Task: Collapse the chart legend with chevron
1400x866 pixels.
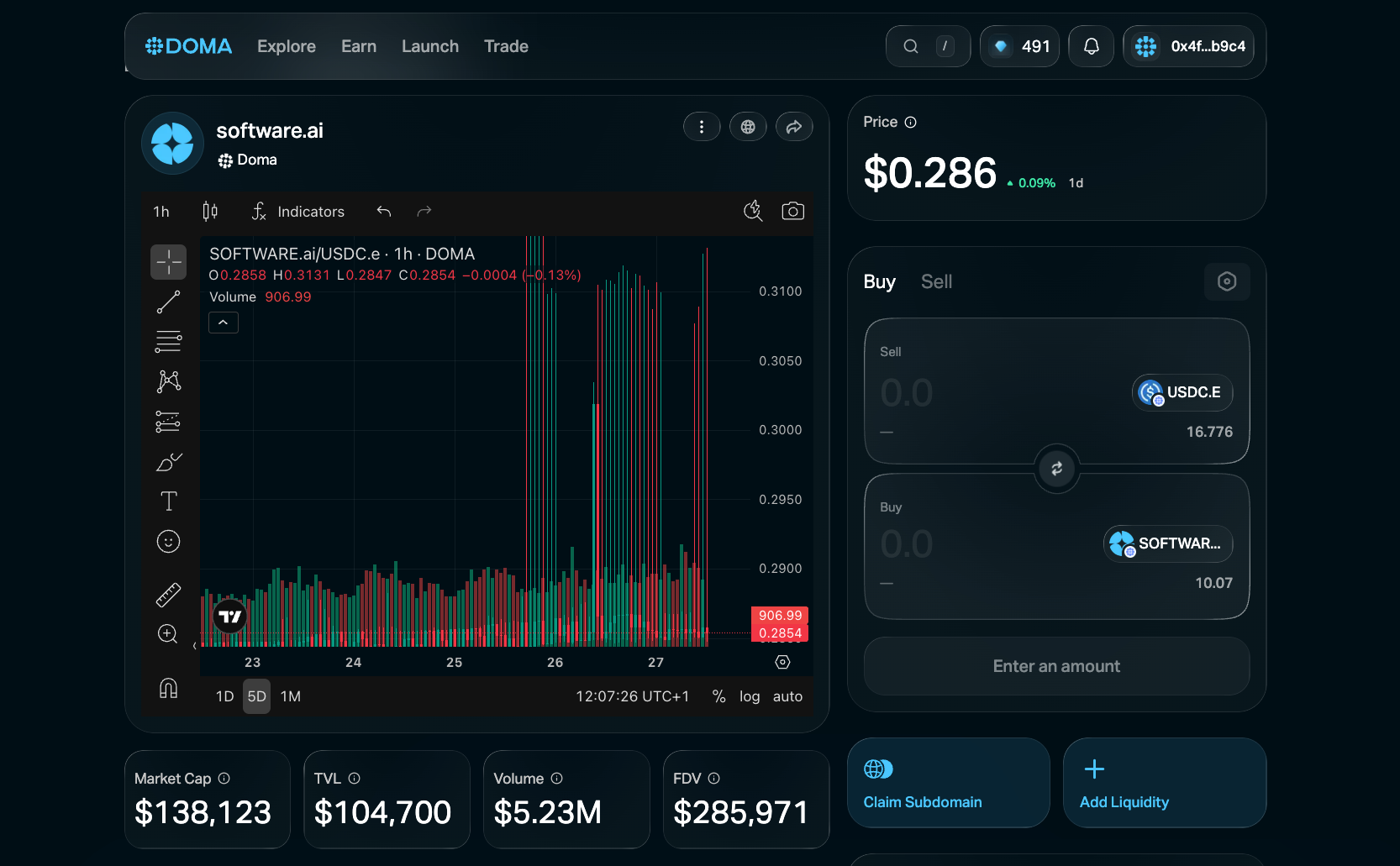Action: click(224, 323)
